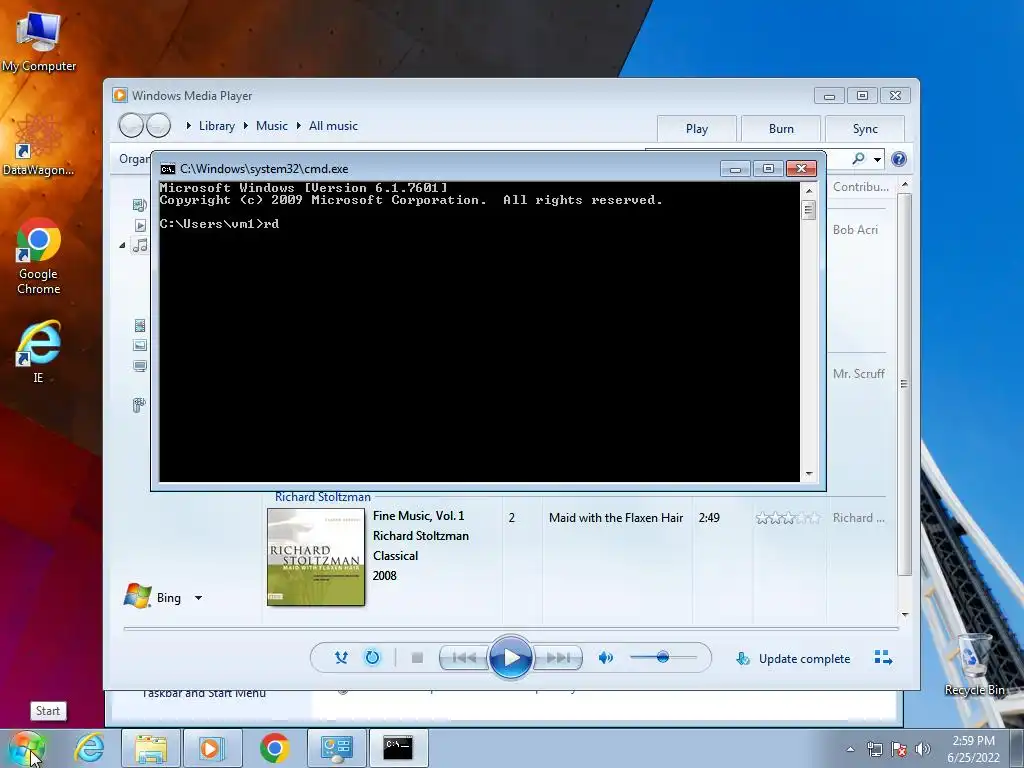Click the Bing logo

pos(137,596)
